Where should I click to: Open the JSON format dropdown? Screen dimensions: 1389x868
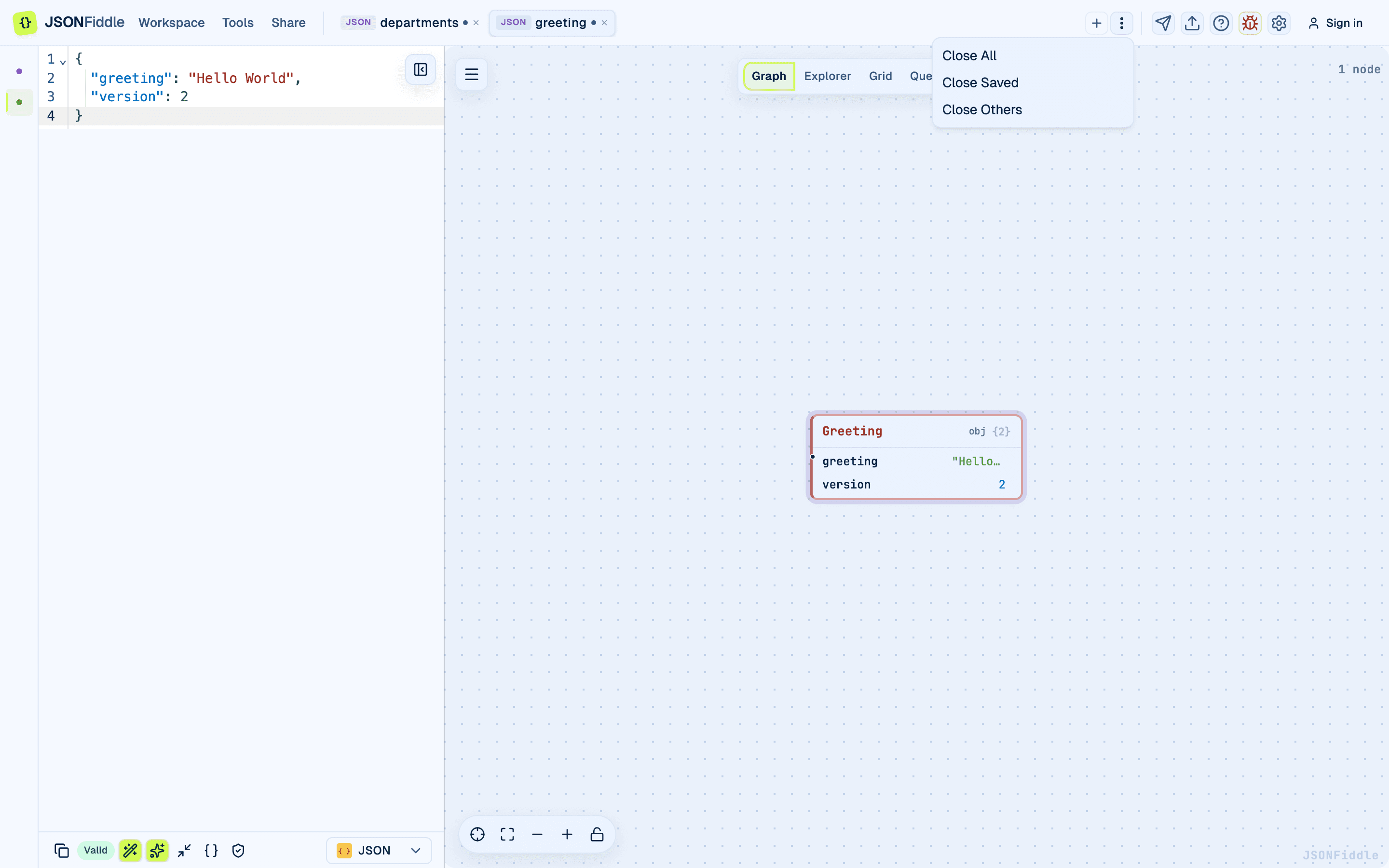pos(379,850)
